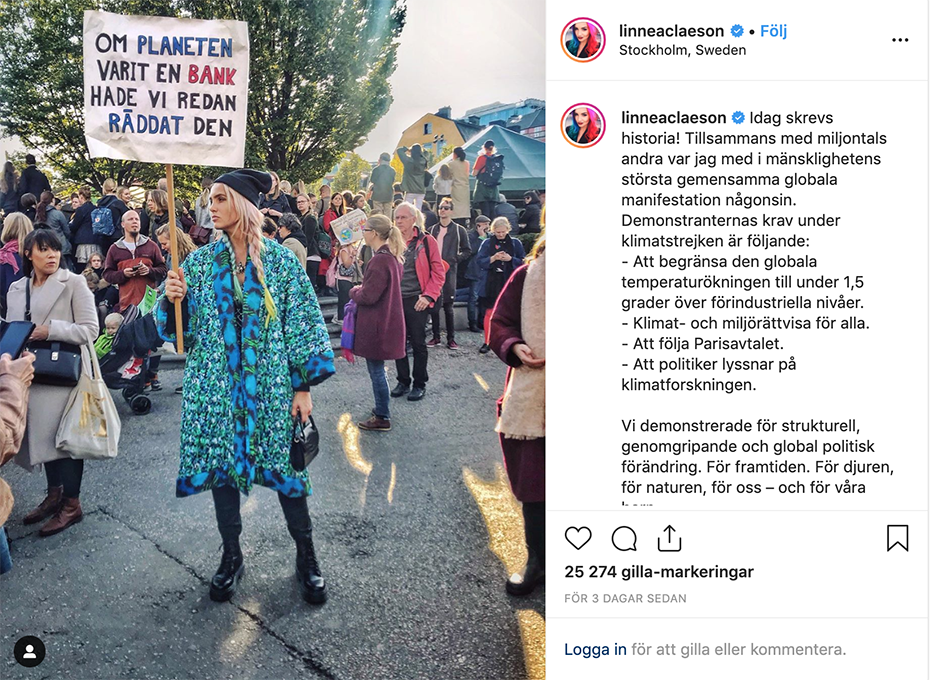This screenshot has height=680, width=930.
Task: Click the verified badge in the post header
Action: pos(737,31)
